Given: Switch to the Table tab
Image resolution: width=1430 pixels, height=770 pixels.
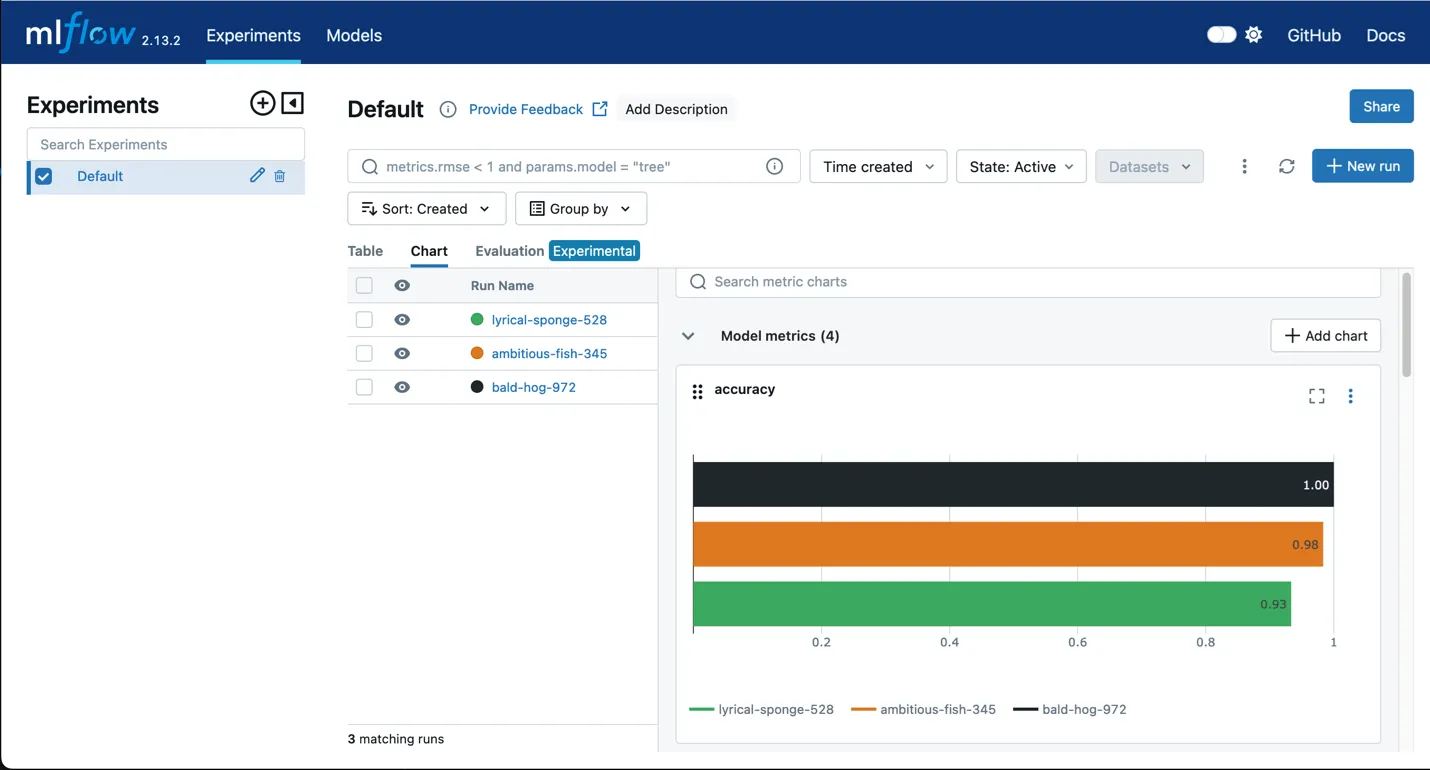Looking at the screenshot, I should [365, 251].
